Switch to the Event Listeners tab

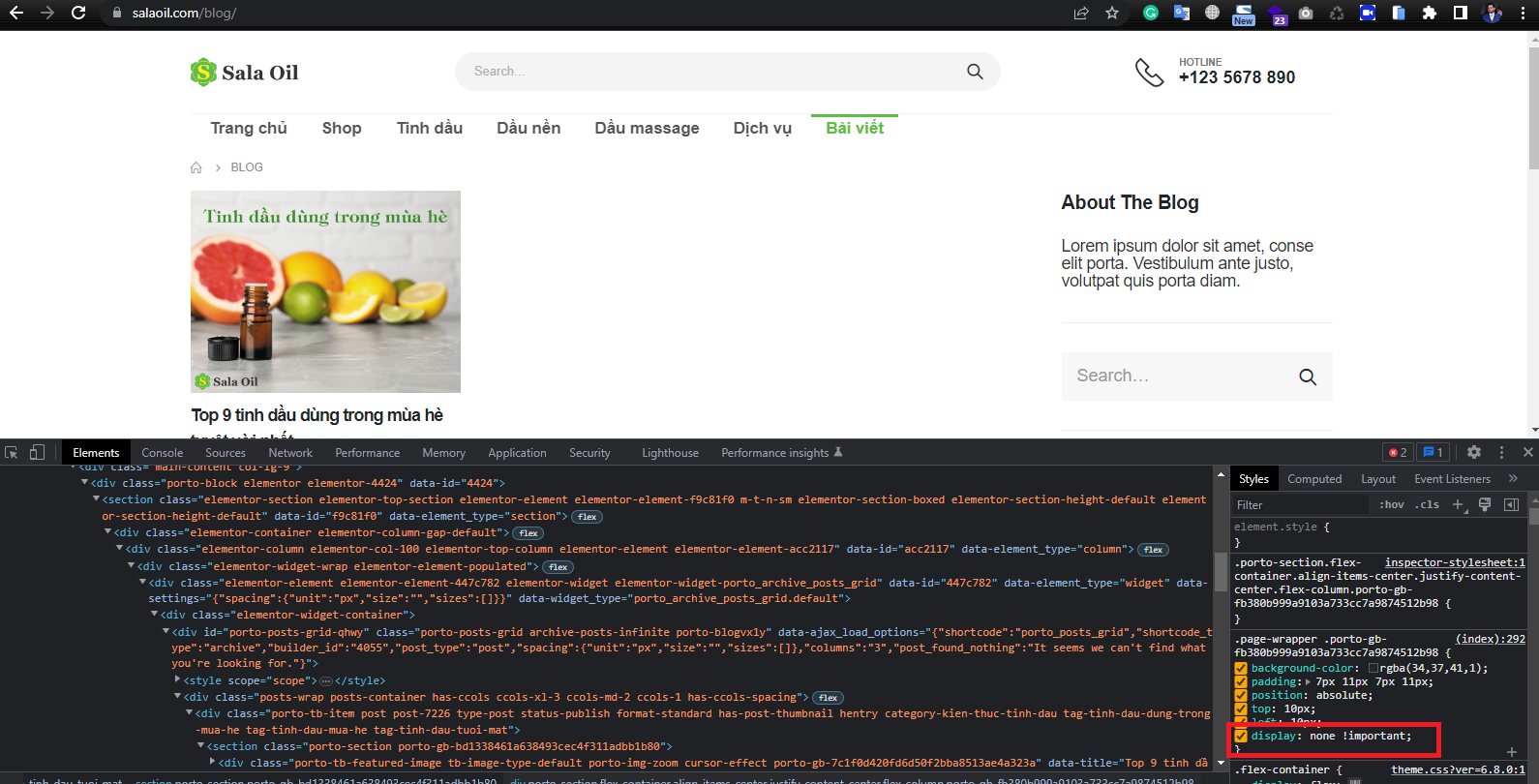pyautogui.click(x=1452, y=479)
